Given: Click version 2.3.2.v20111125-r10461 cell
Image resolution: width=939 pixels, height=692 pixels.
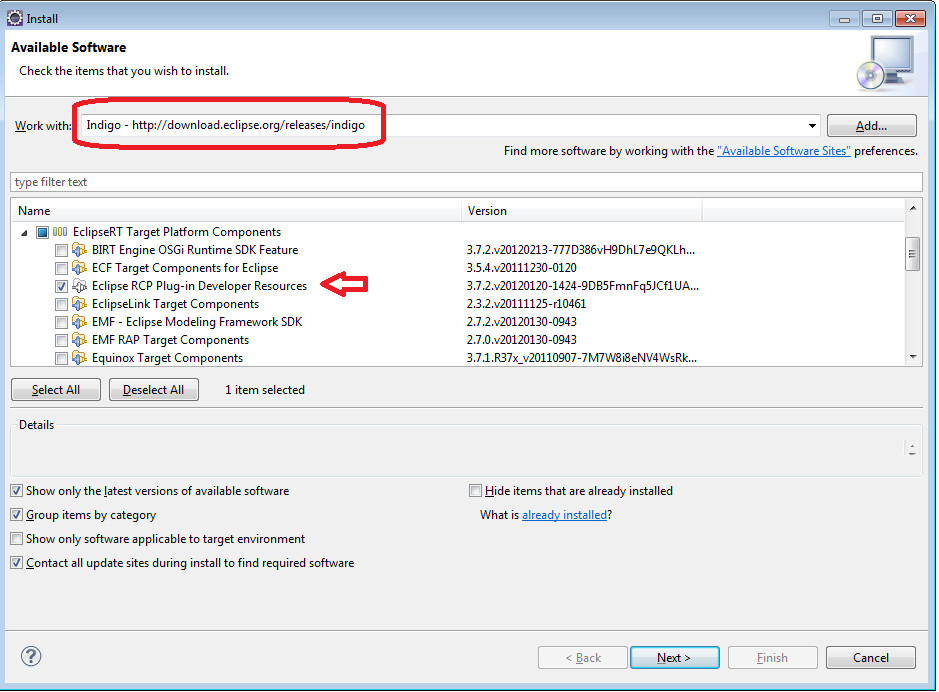Looking at the screenshot, I should [x=526, y=304].
